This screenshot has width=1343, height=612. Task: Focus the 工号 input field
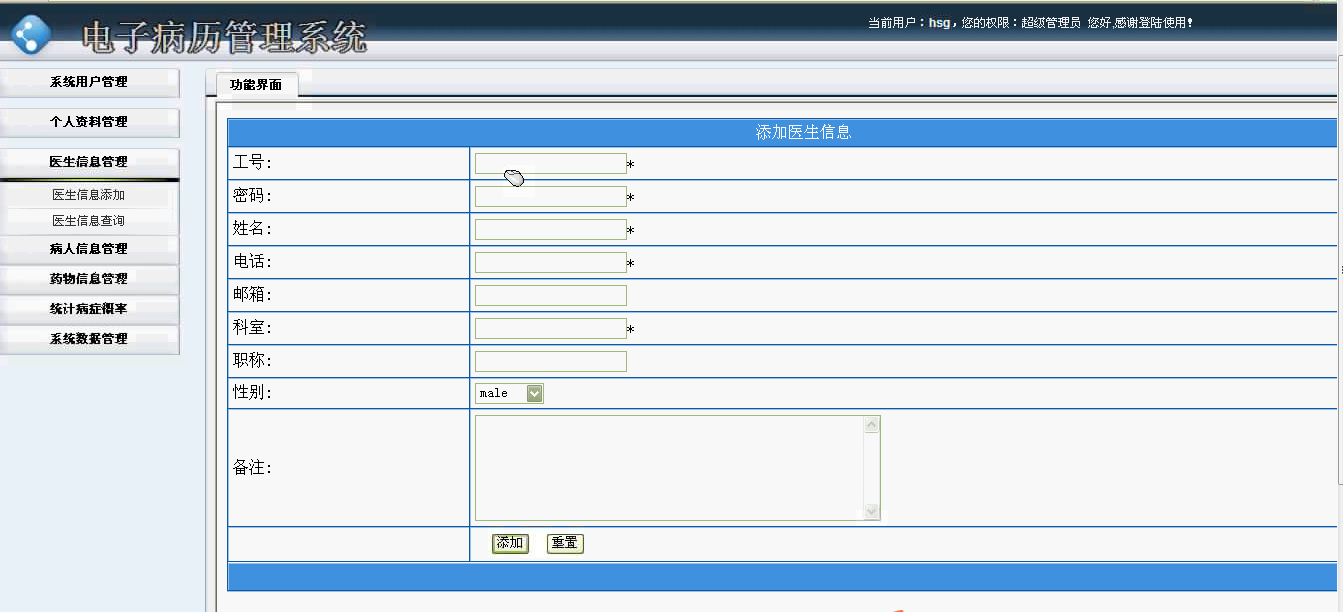(x=551, y=164)
